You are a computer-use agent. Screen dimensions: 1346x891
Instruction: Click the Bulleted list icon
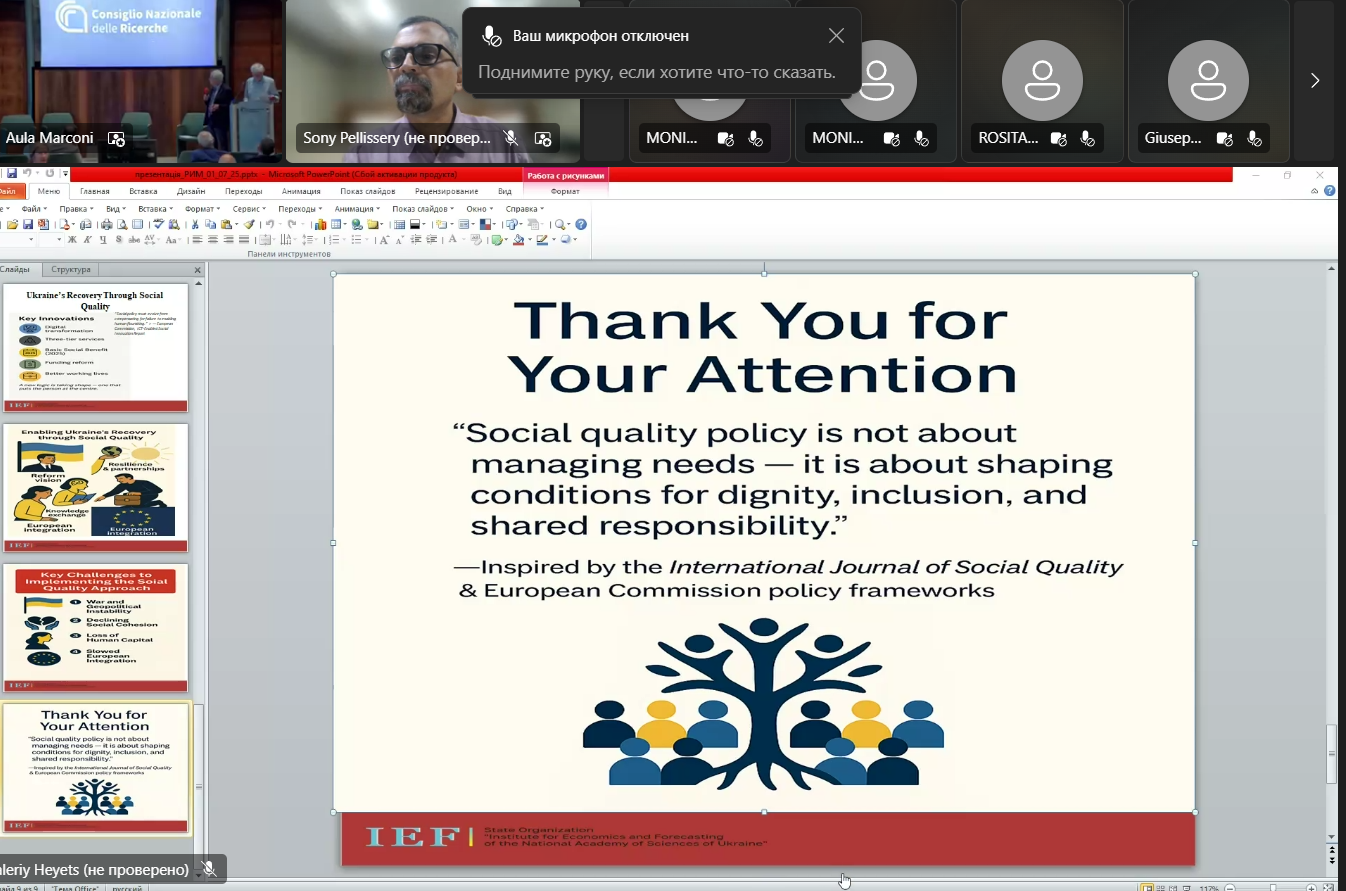coord(357,240)
